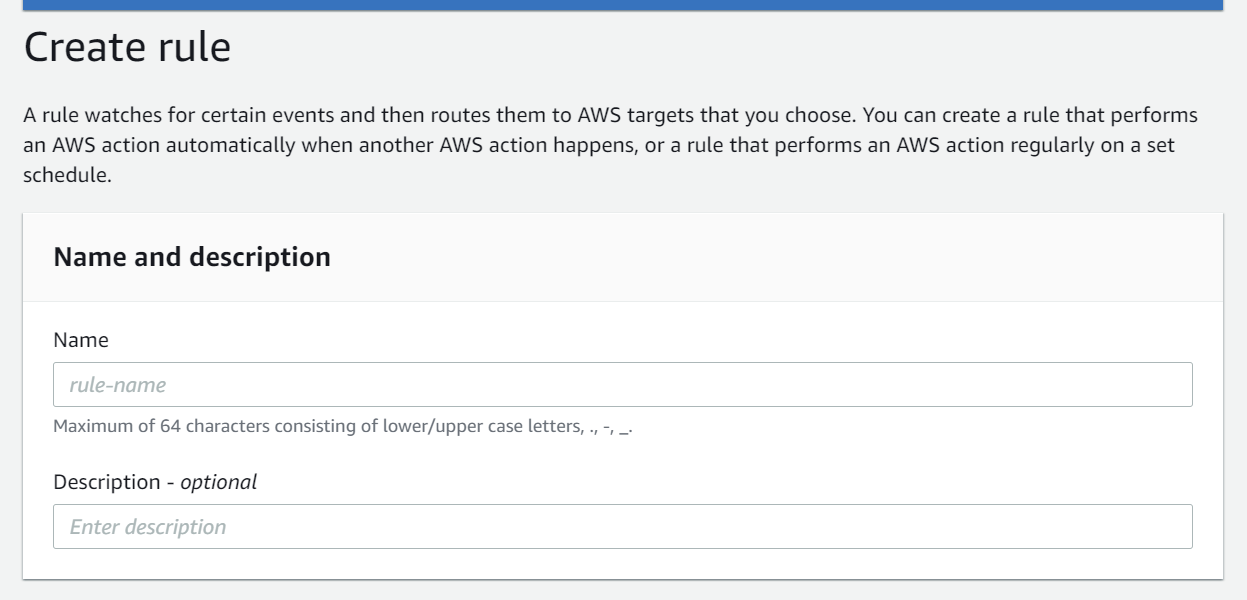Screen dimensions: 1247x600
Task: Click the "Name" field label
Action: [81, 340]
